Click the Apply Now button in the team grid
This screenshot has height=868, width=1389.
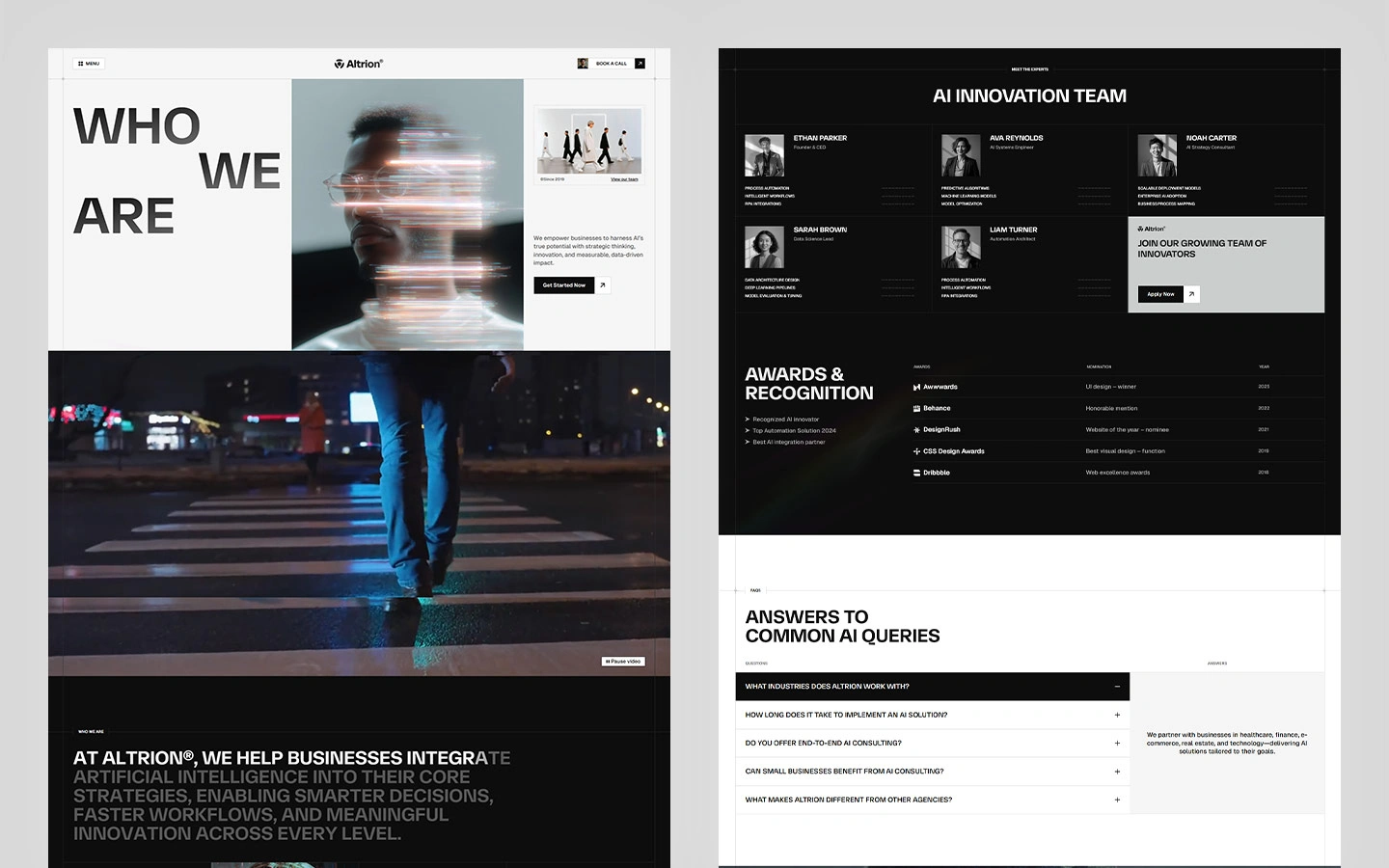pyautogui.click(x=1159, y=294)
